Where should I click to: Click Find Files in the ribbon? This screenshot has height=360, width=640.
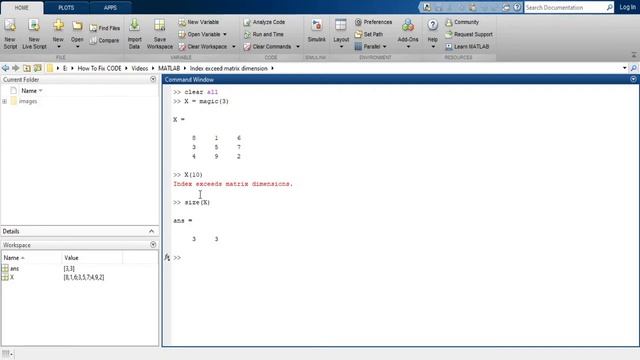pos(104,28)
